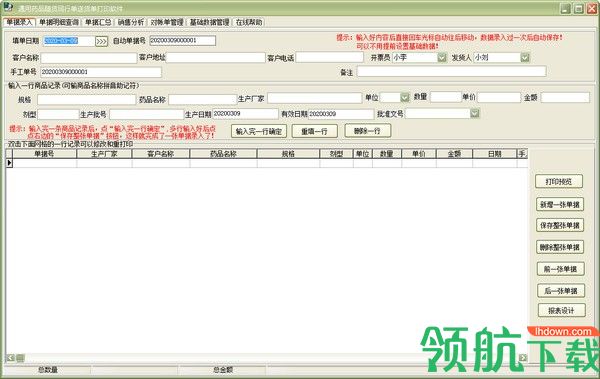Click the 客户电话 input field
Screen dimensions: 600x379
[329, 57]
